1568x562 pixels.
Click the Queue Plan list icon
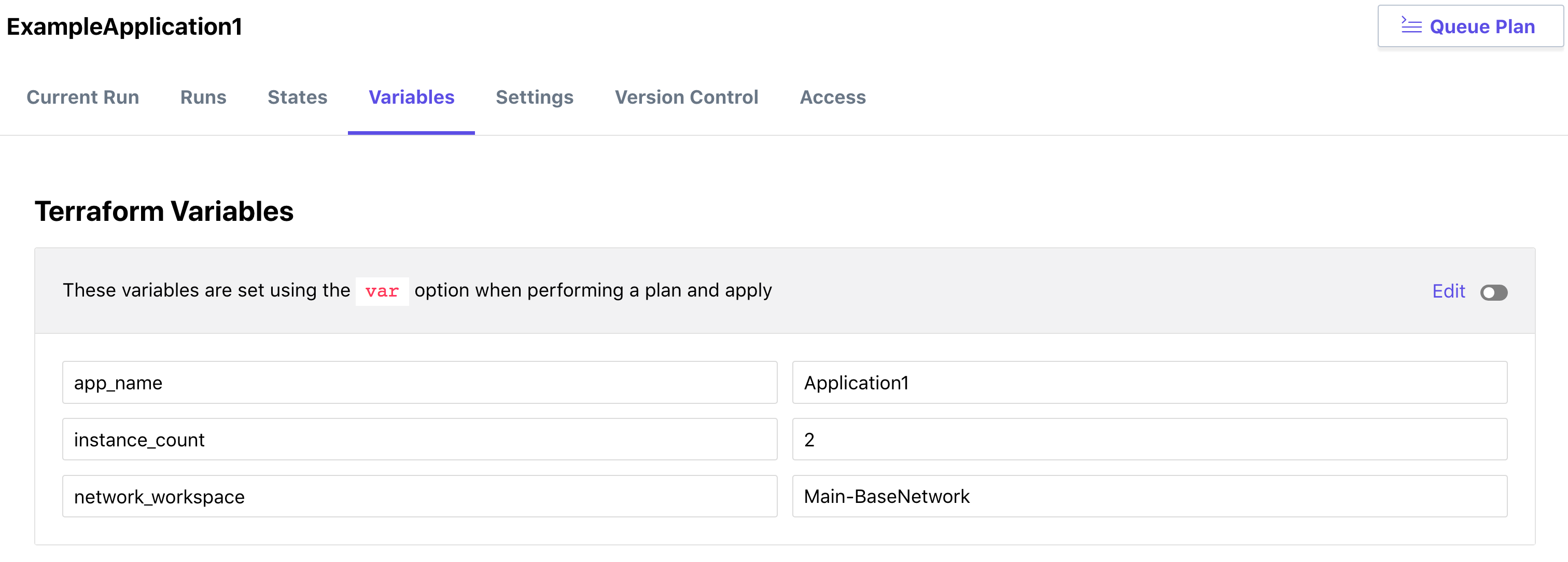(x=1411, y=25)
